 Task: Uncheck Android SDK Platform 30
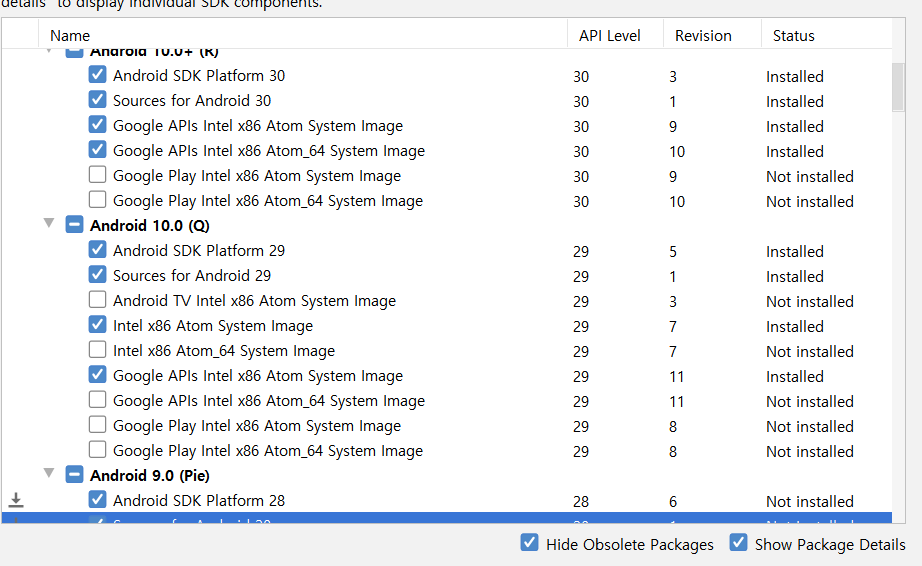click(x=98, y=75)
